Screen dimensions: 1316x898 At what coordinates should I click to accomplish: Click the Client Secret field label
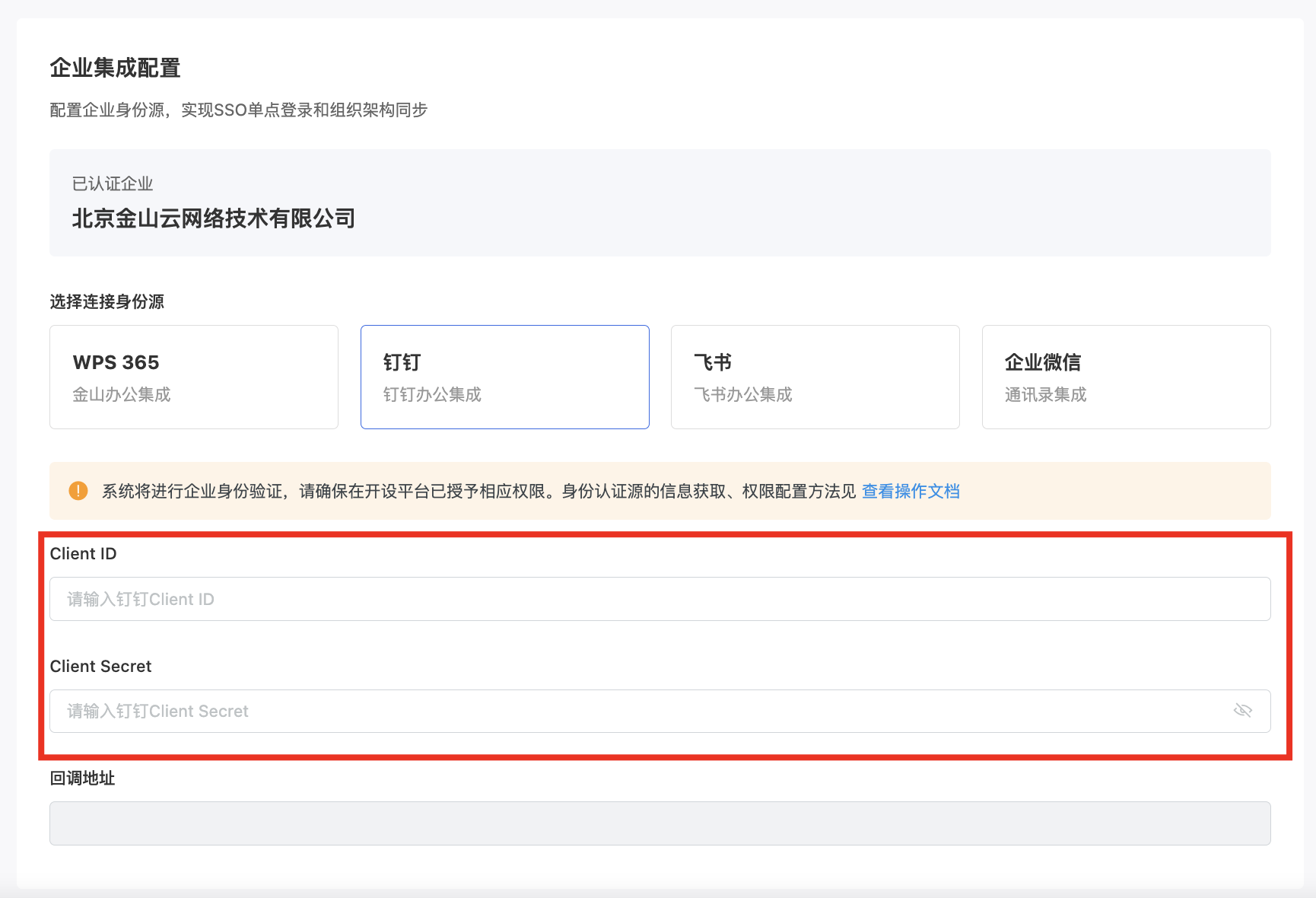(101, 667)
